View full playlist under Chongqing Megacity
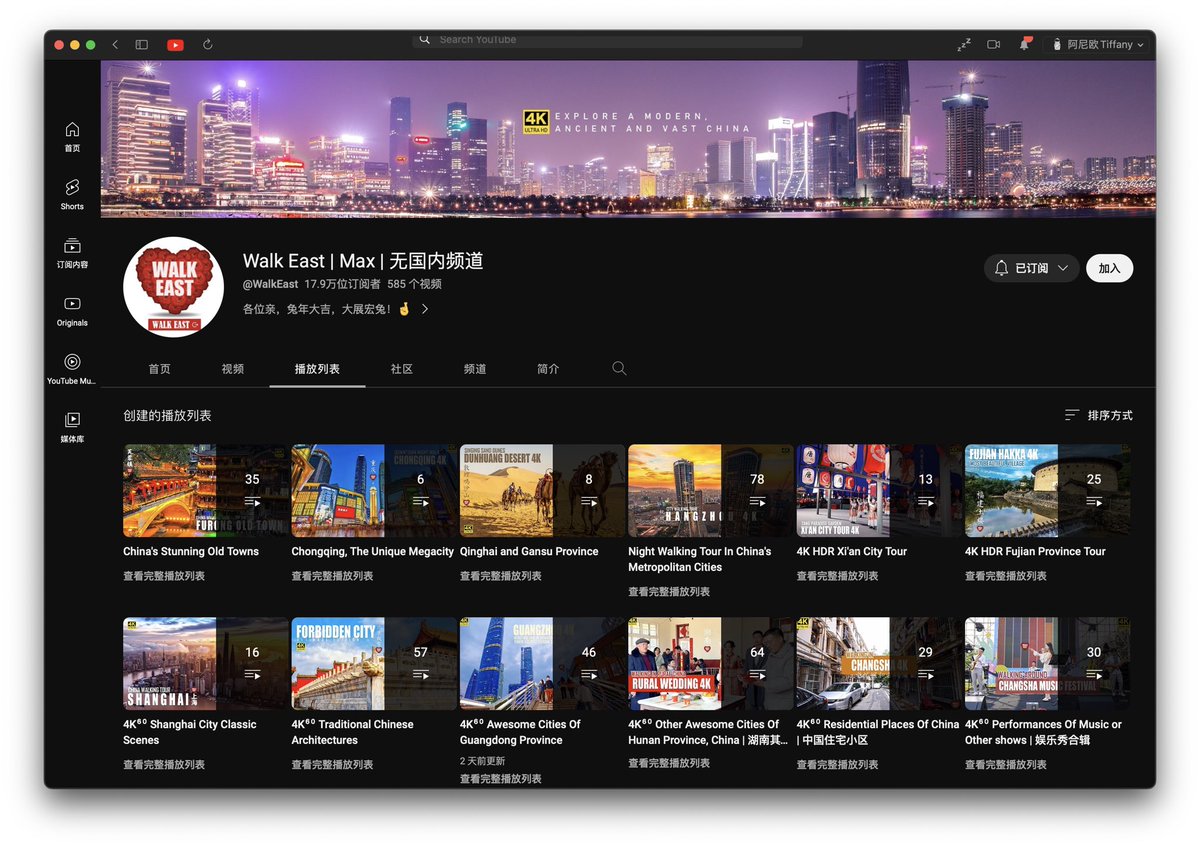The width and height of the screenshot is (1200, 847). click(x=332, y=576)
